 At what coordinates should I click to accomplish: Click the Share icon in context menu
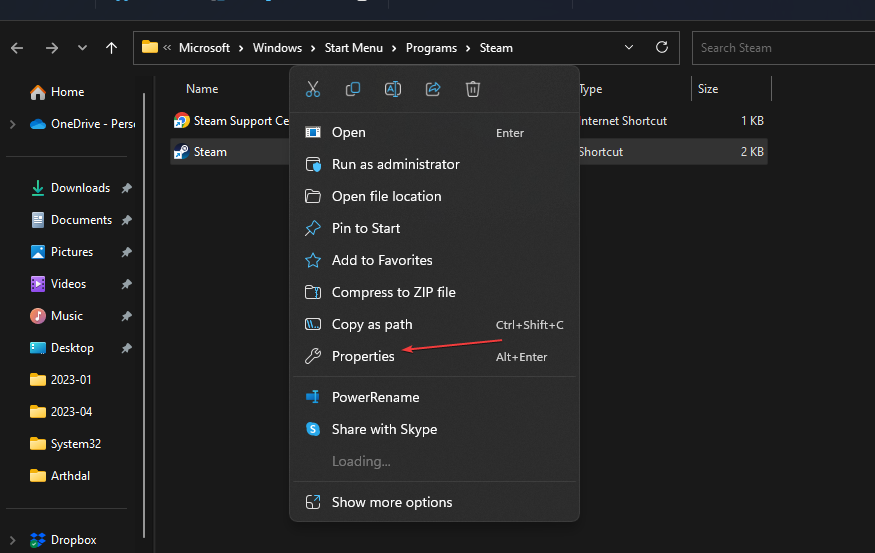[433, 89]
